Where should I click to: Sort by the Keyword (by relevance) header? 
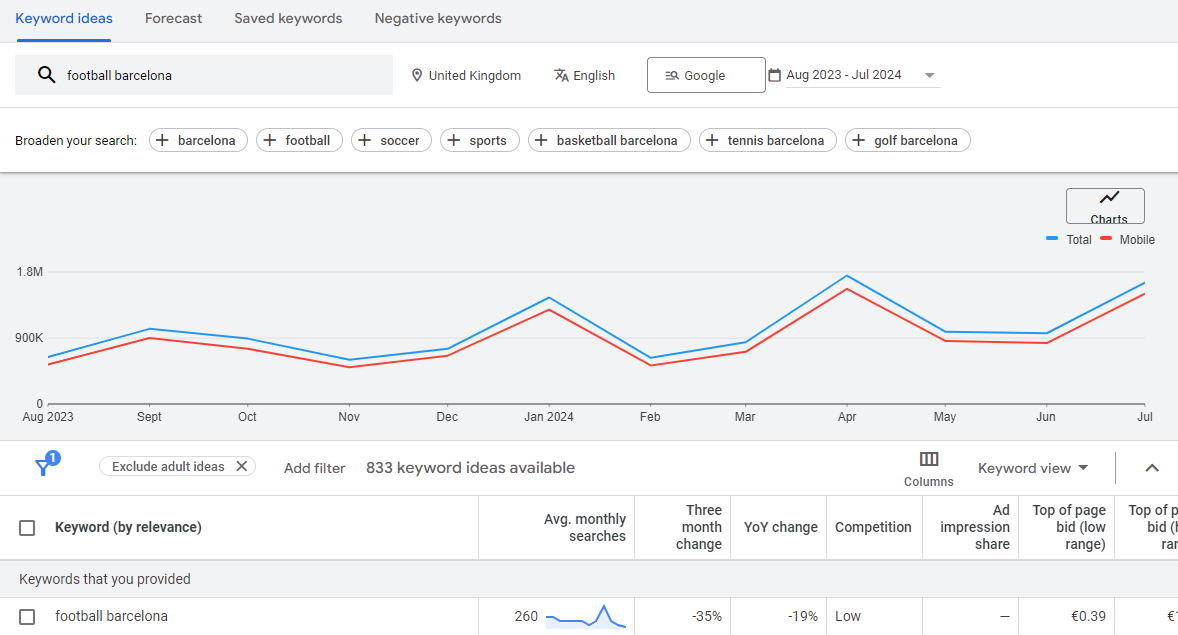pos(128,528)
